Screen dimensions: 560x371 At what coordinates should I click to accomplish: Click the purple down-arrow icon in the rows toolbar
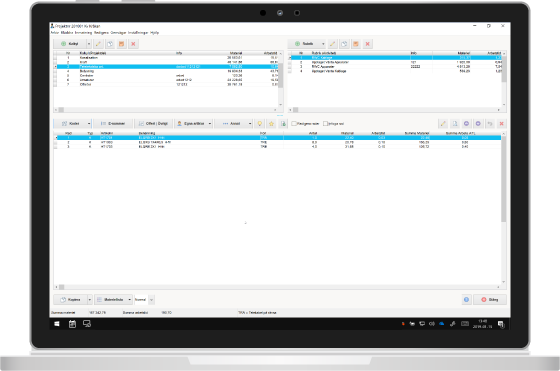[478, 124]
